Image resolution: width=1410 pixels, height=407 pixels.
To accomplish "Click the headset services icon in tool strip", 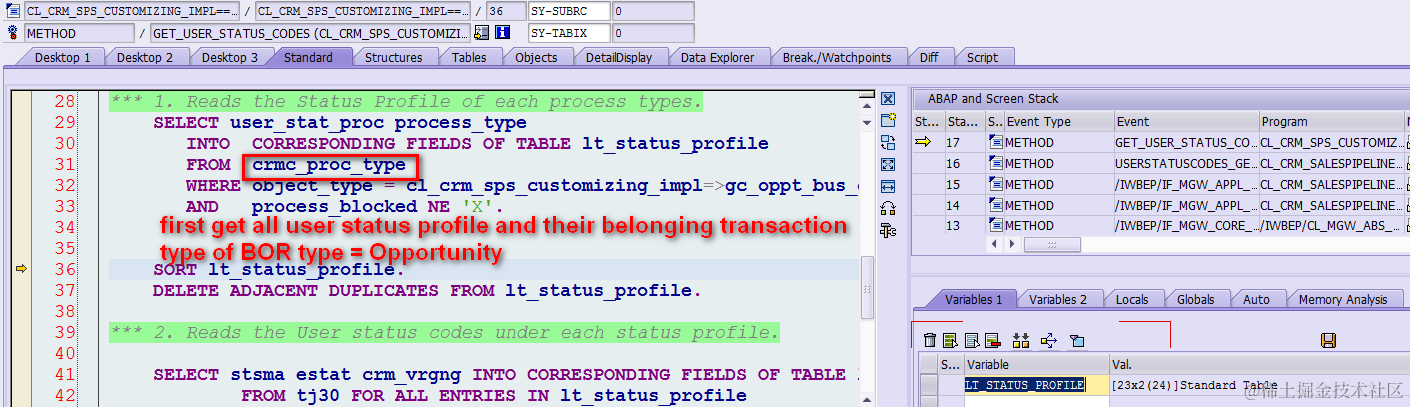I will pos(887,208).
